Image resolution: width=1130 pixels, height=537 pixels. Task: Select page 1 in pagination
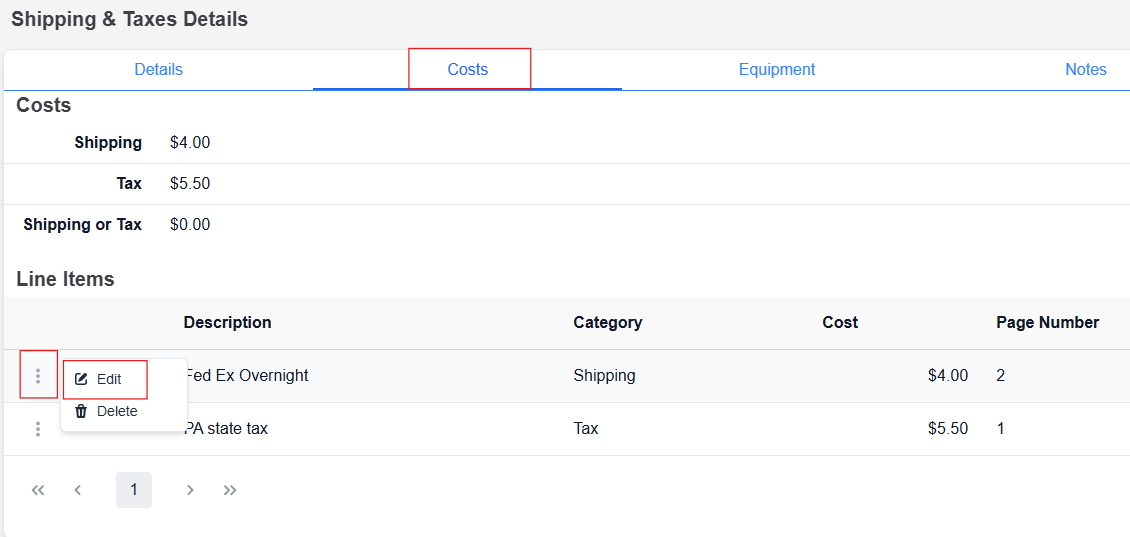point(134,490)
